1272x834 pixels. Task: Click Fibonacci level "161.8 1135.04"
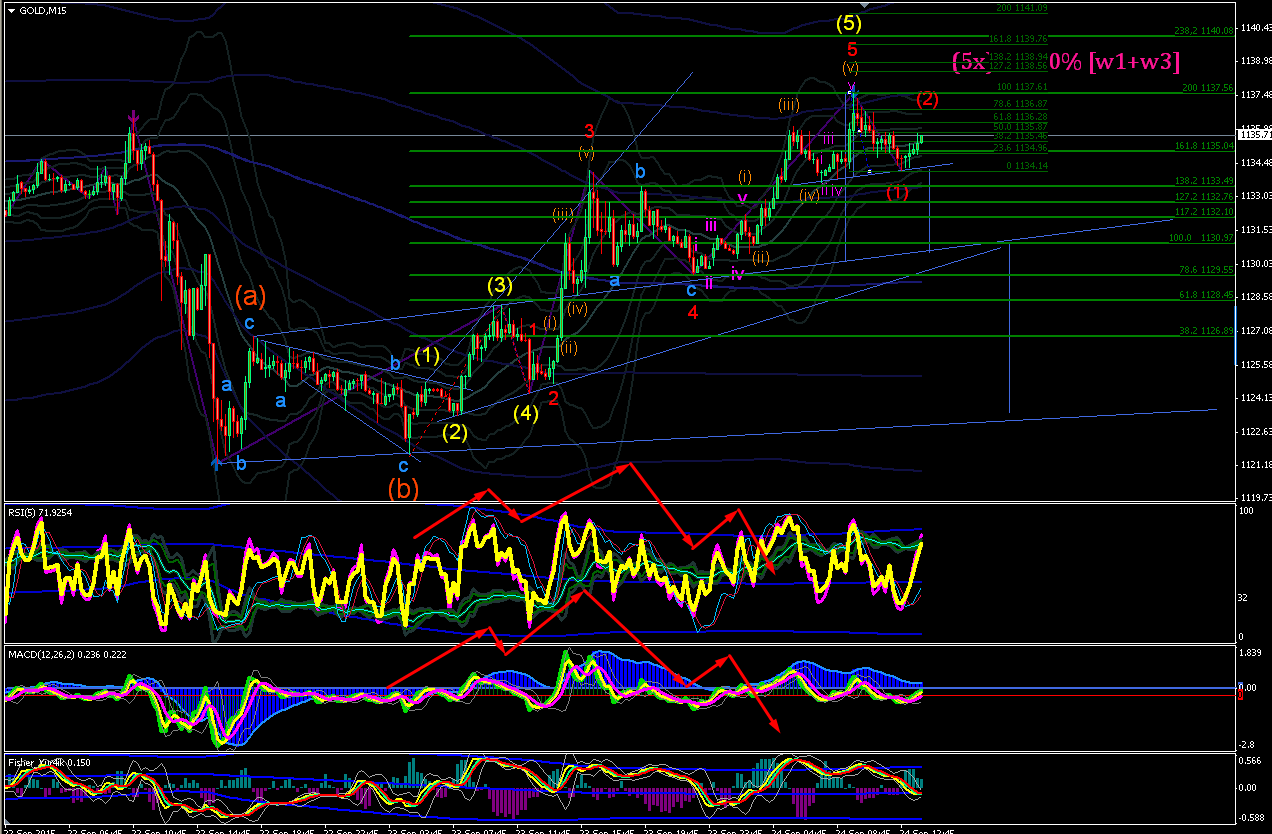pyautogui.click(x=1203, y=146)
